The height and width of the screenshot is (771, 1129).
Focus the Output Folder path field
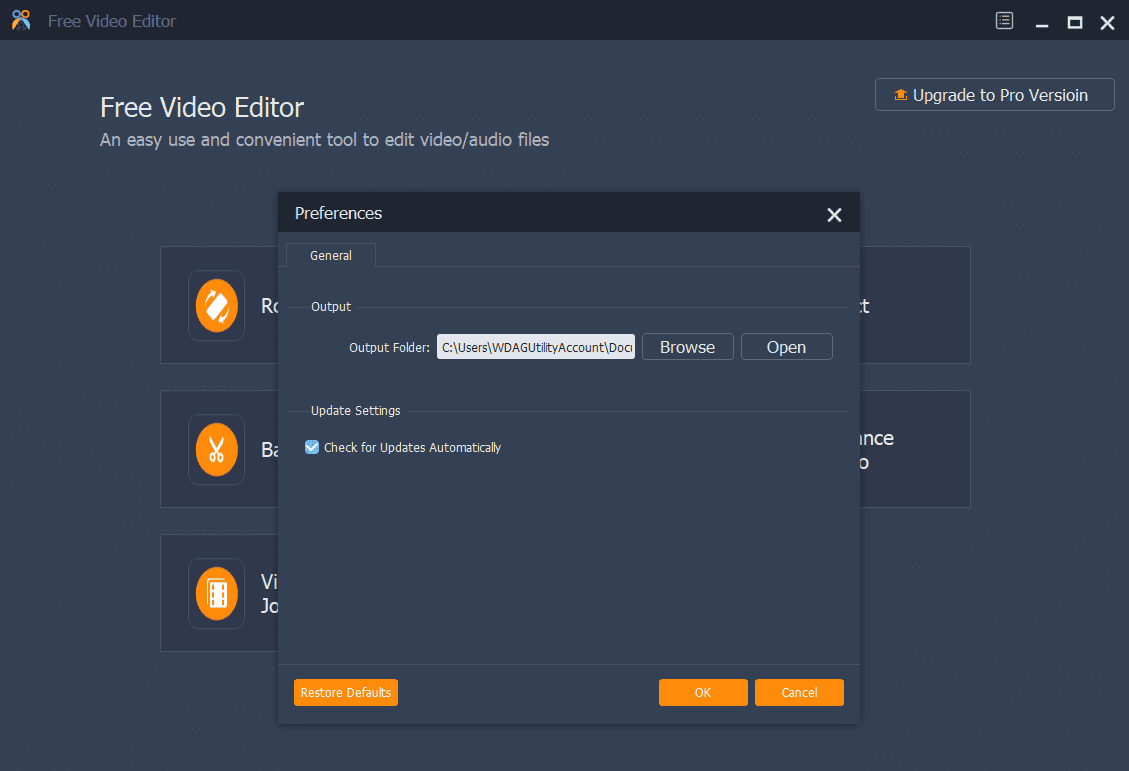(x=535, y=347)
